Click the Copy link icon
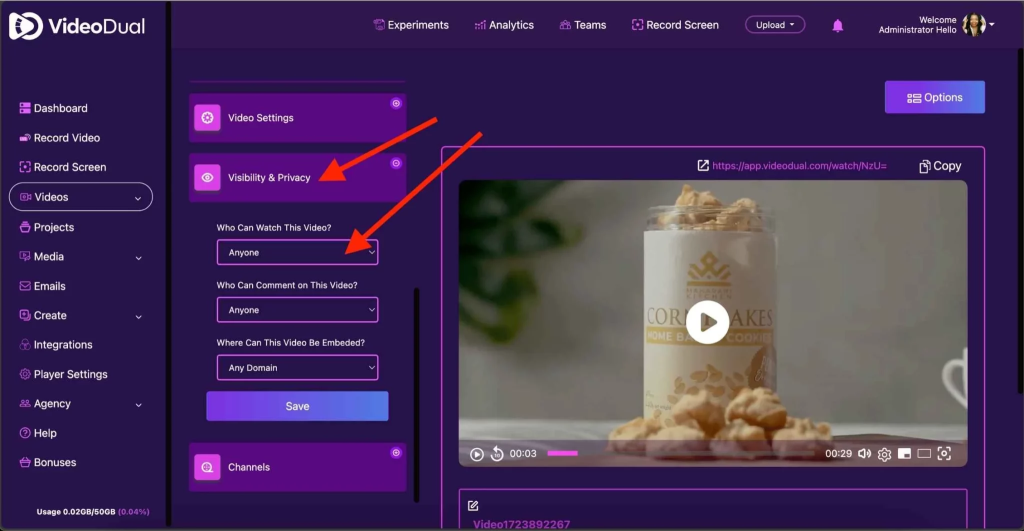The width and height of the screenshot is (1024, 531). pyautogui.click(x=940, y=166)
